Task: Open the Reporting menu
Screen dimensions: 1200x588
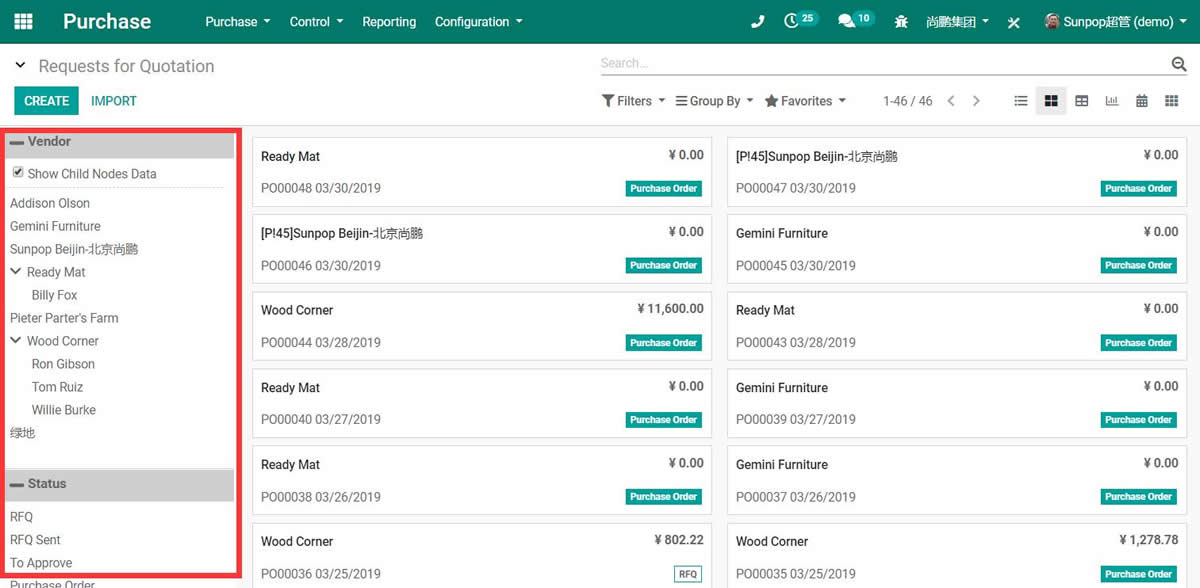Action: [389, 22]
